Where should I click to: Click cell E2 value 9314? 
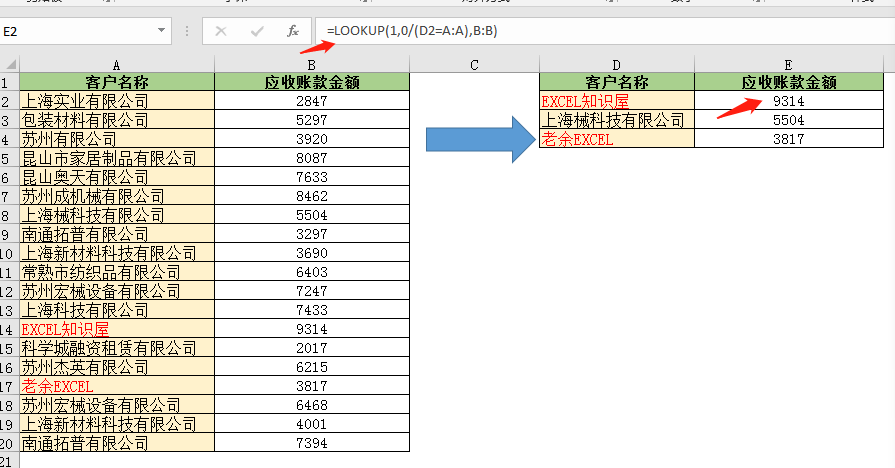pyautogui.click(x=788, y=101)
